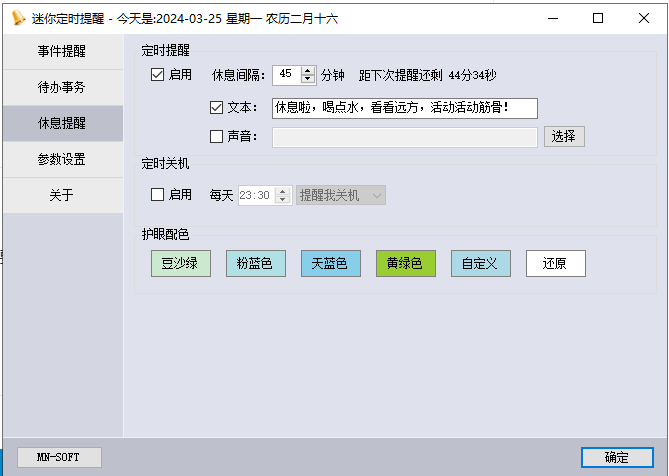Click the app bell icon in title bar
This screenshot has height=476, width=669.
coord(17,17)
